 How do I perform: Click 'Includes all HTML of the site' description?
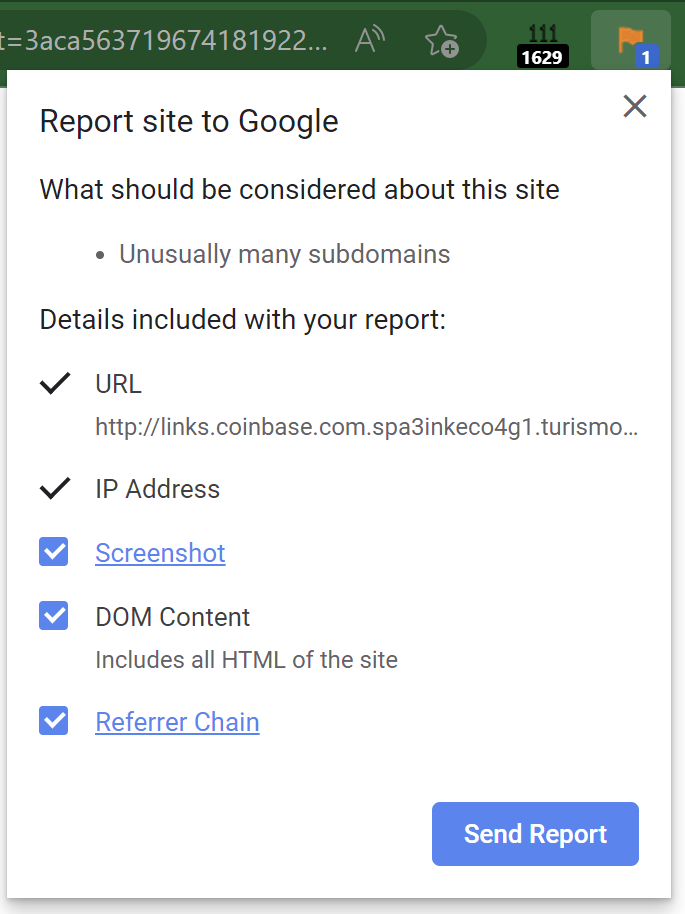pos(246,660)
